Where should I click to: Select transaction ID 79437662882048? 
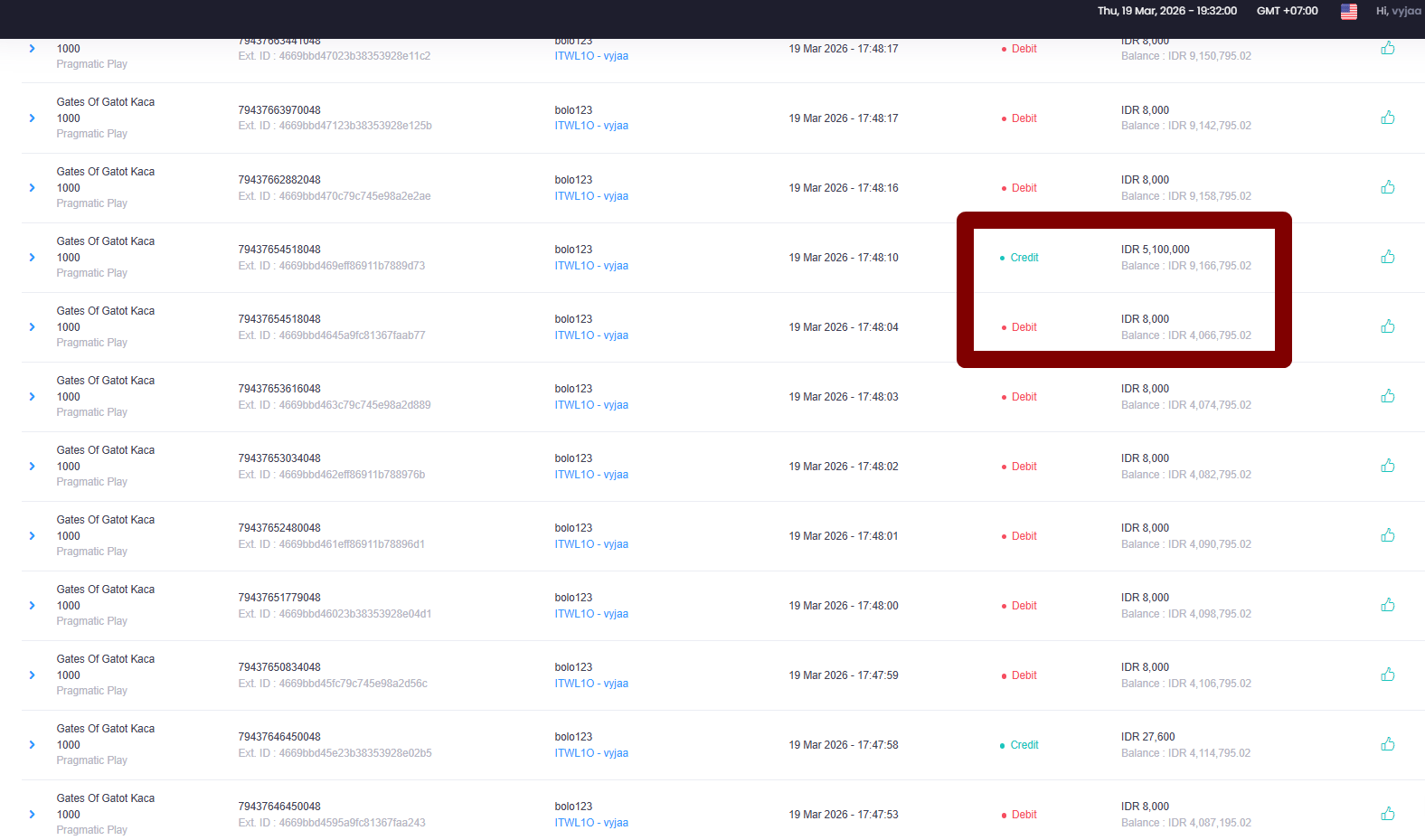click(x=279, y=180)
